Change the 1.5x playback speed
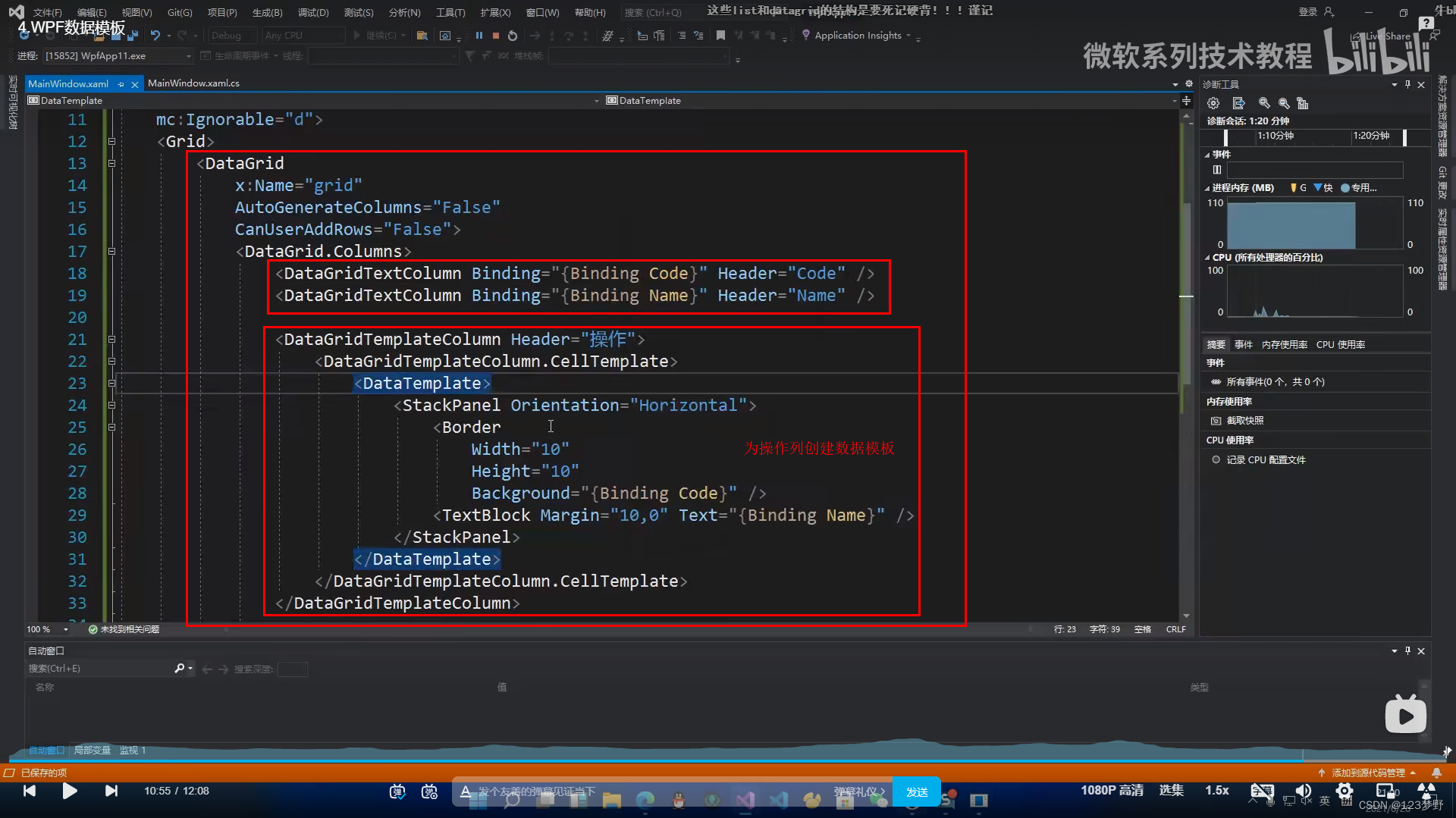1456x818 pixels. (x=1217, y=791)
